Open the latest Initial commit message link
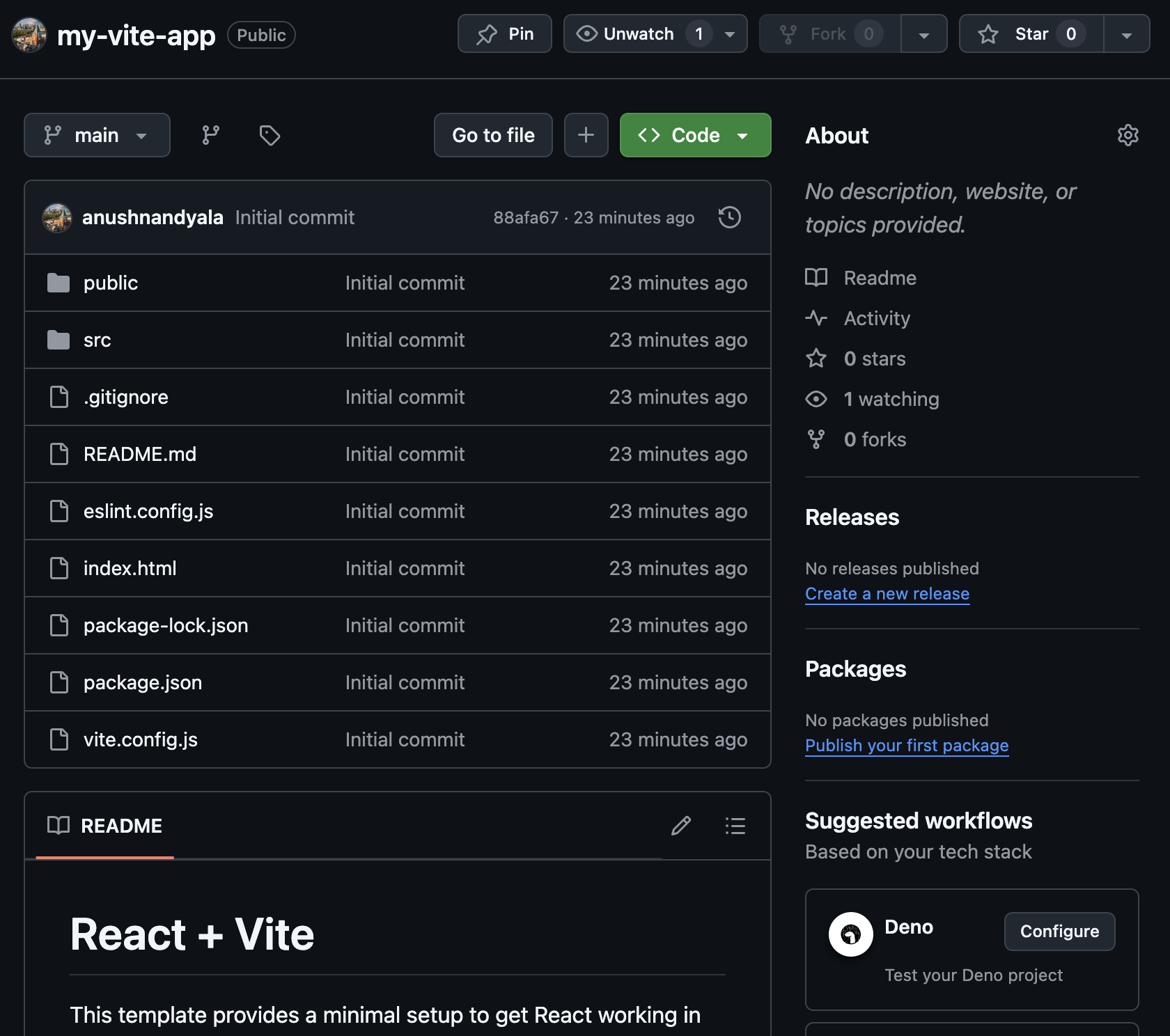 tap(295, 217)
